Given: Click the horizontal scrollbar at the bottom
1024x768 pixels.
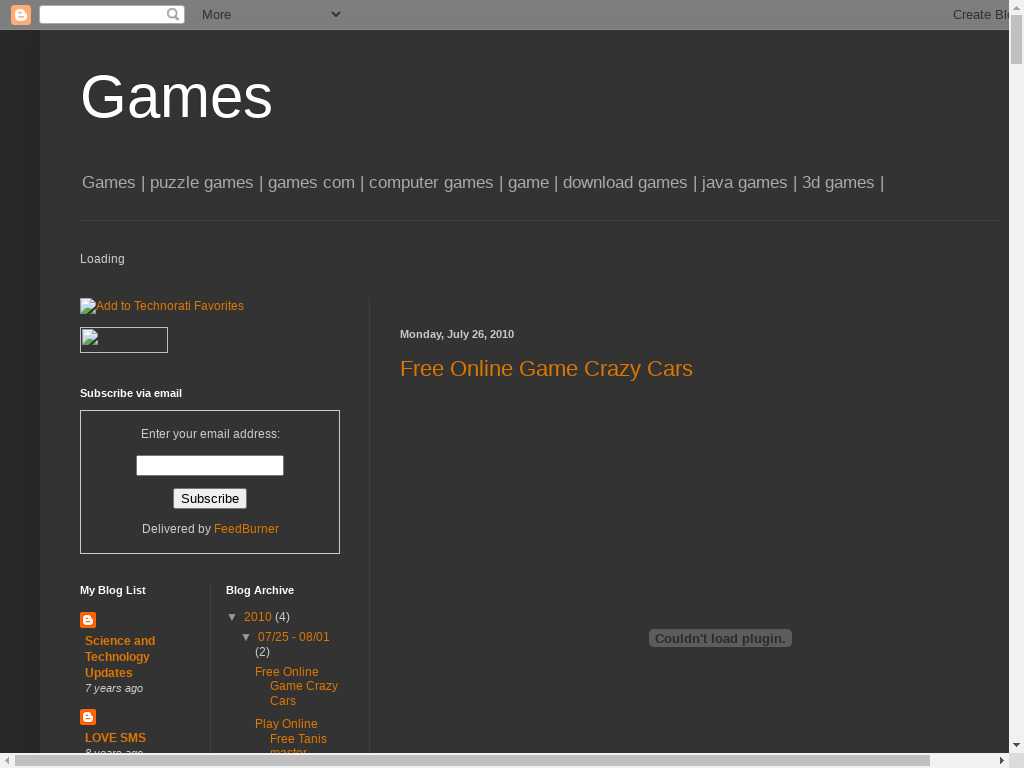Looking at the screenshot, I should [470, 761].
